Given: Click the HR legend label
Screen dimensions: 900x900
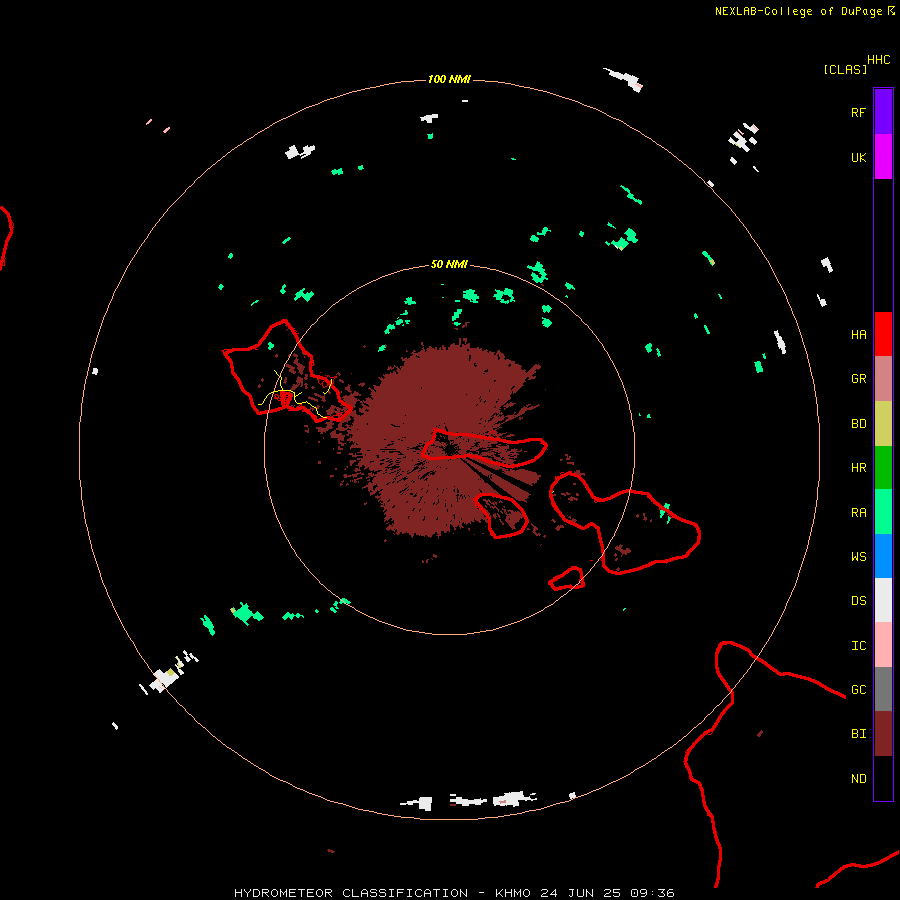Looking at the screenshot, I should click(x=858, y=468).
